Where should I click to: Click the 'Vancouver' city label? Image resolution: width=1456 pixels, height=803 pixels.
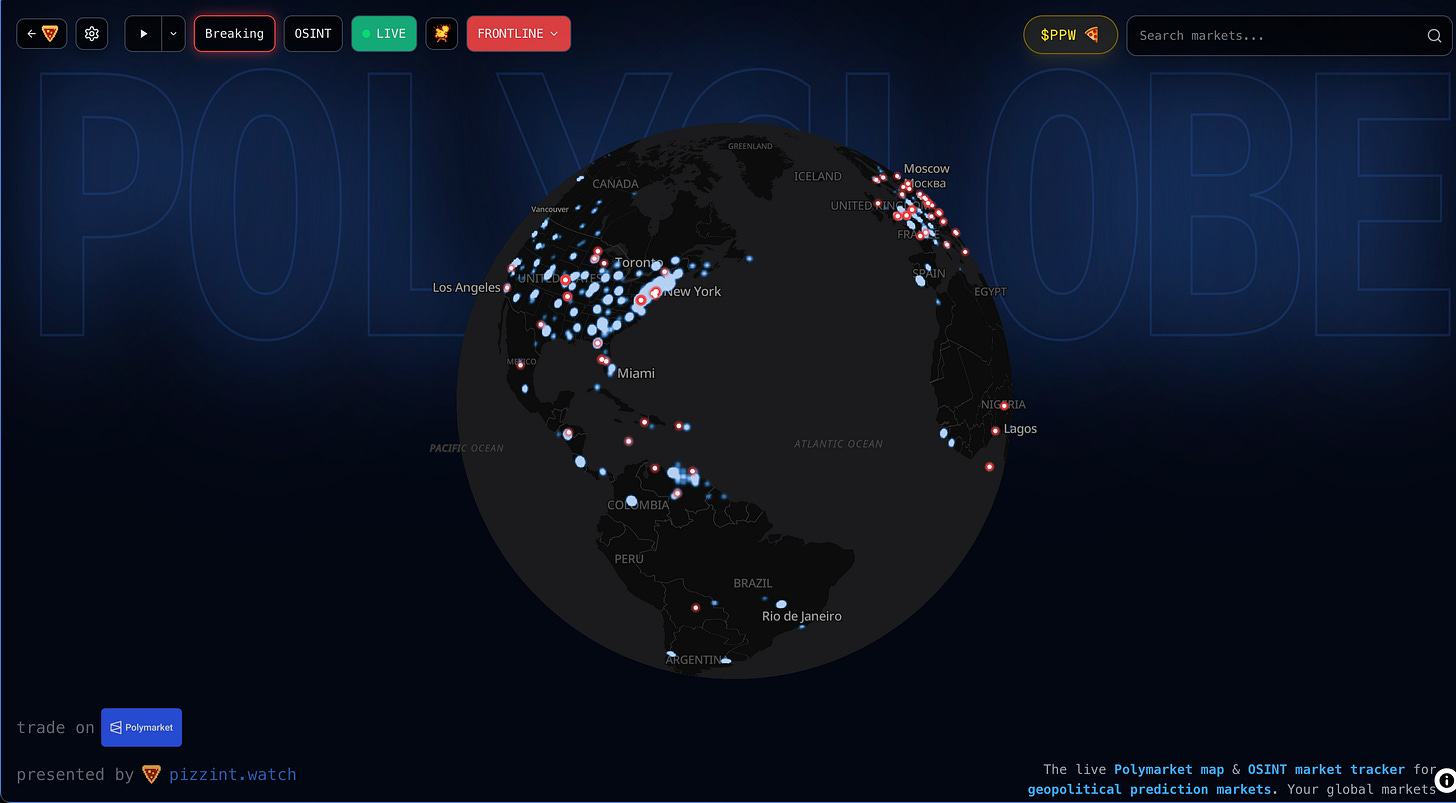coord(550,209)
